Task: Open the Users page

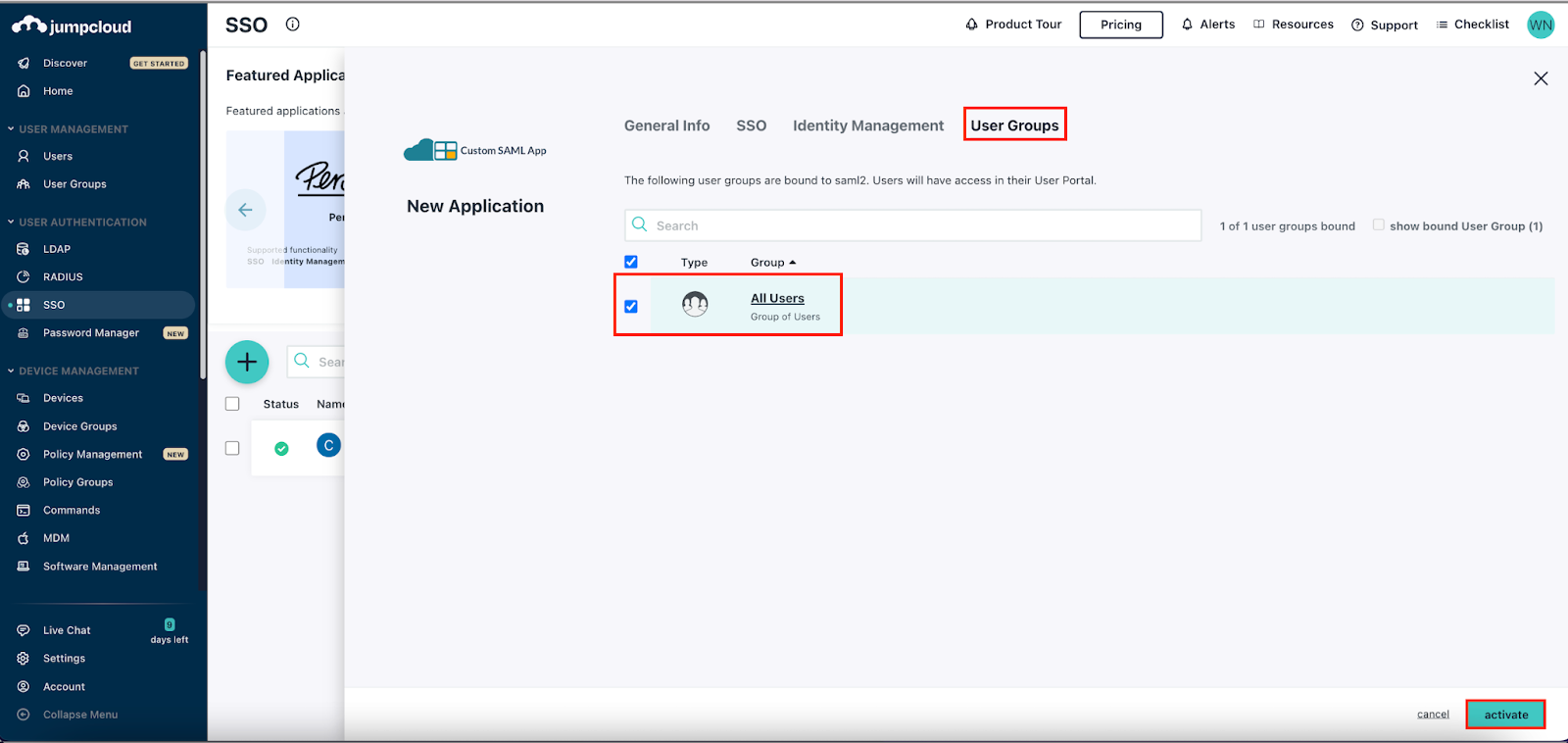Action: tap(58, 156)
